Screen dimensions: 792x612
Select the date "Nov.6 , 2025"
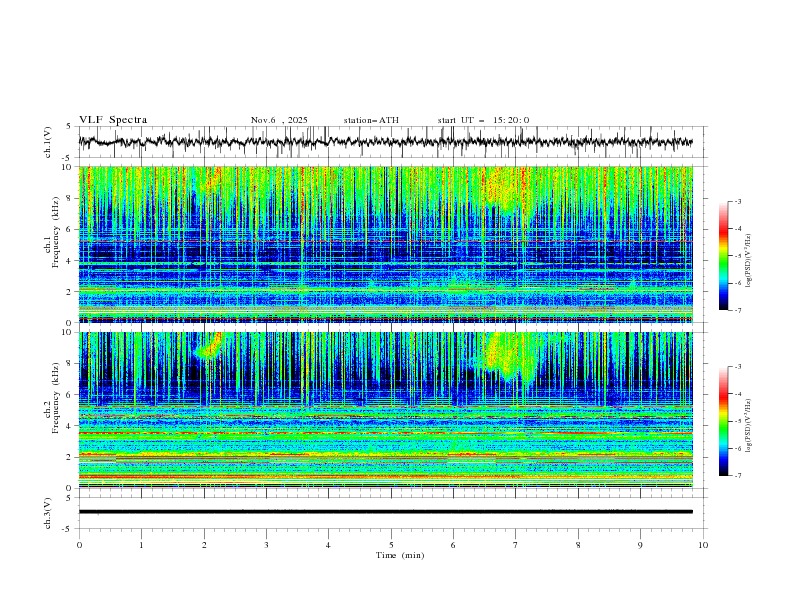[x=279, y=120]
